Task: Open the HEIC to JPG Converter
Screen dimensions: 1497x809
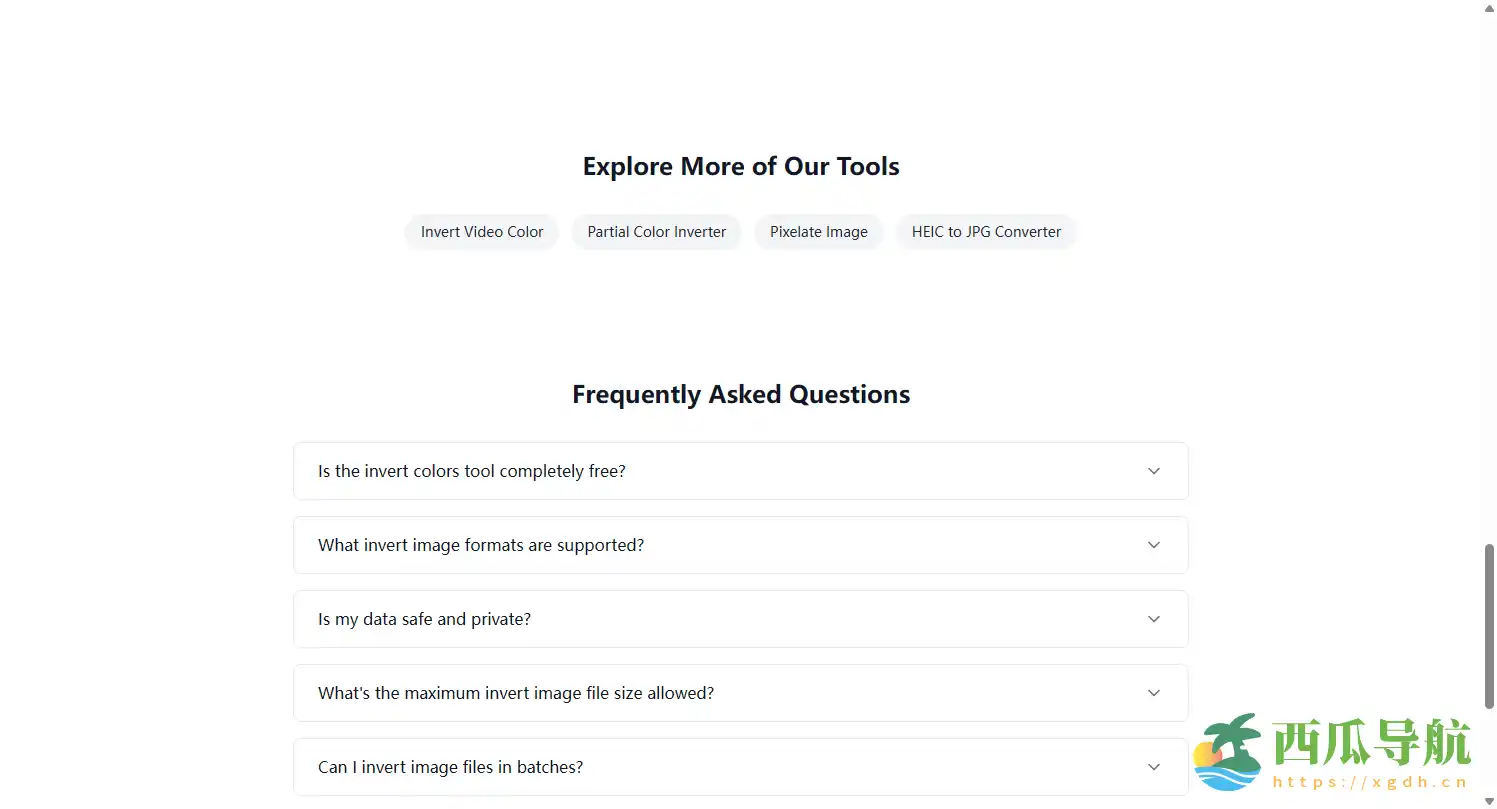Action: click(985, 232)
